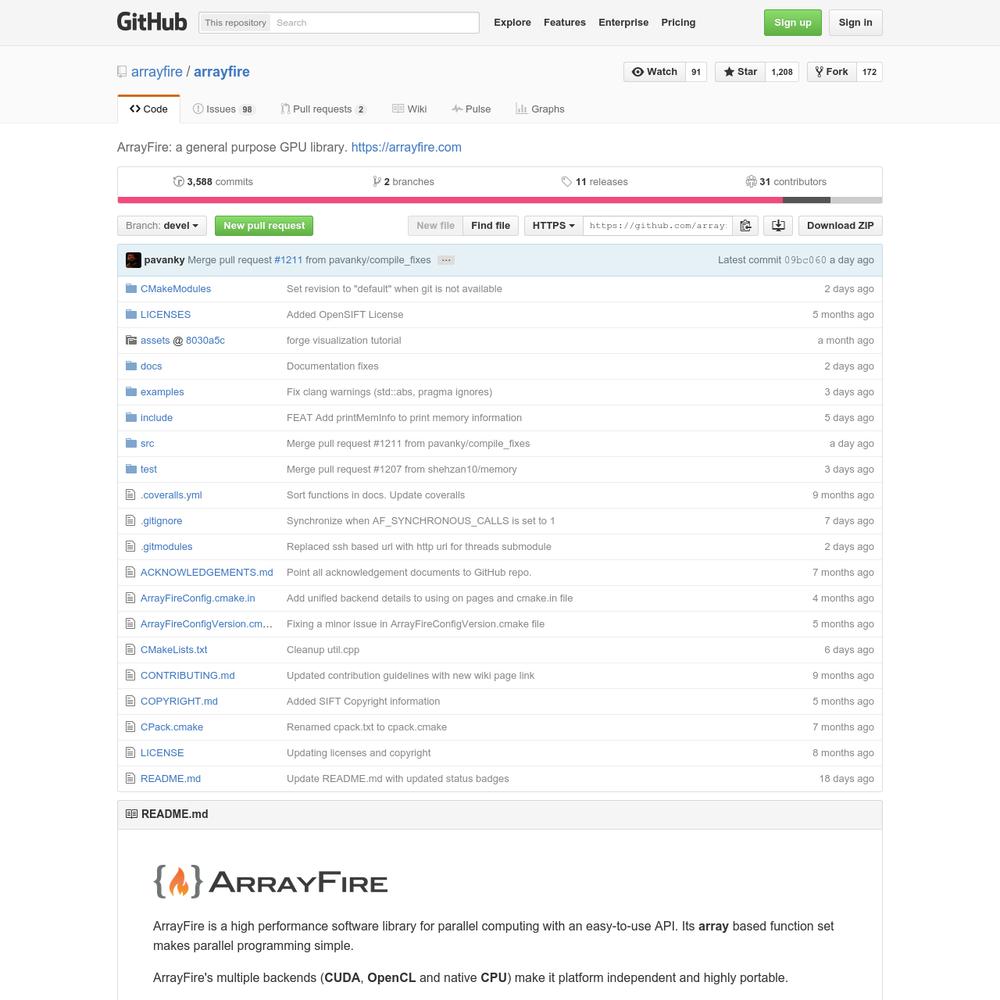Click the Sign in button

[x=855, y=22]
